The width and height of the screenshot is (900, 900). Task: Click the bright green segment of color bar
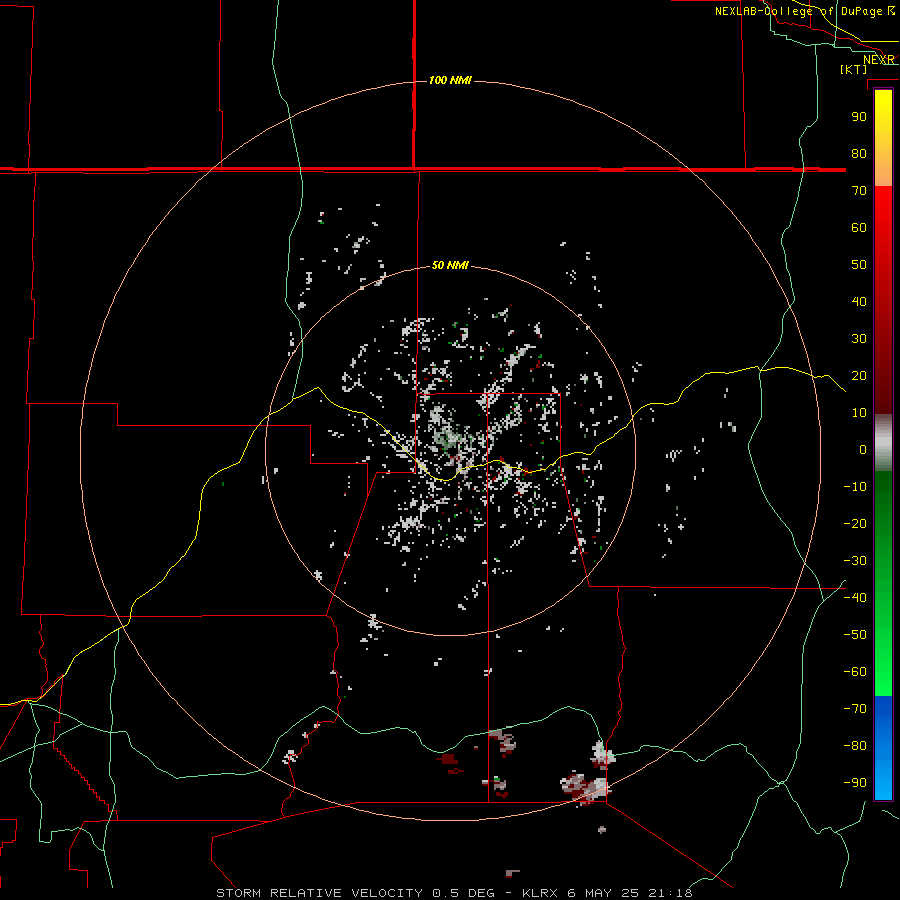pos(883,649)
